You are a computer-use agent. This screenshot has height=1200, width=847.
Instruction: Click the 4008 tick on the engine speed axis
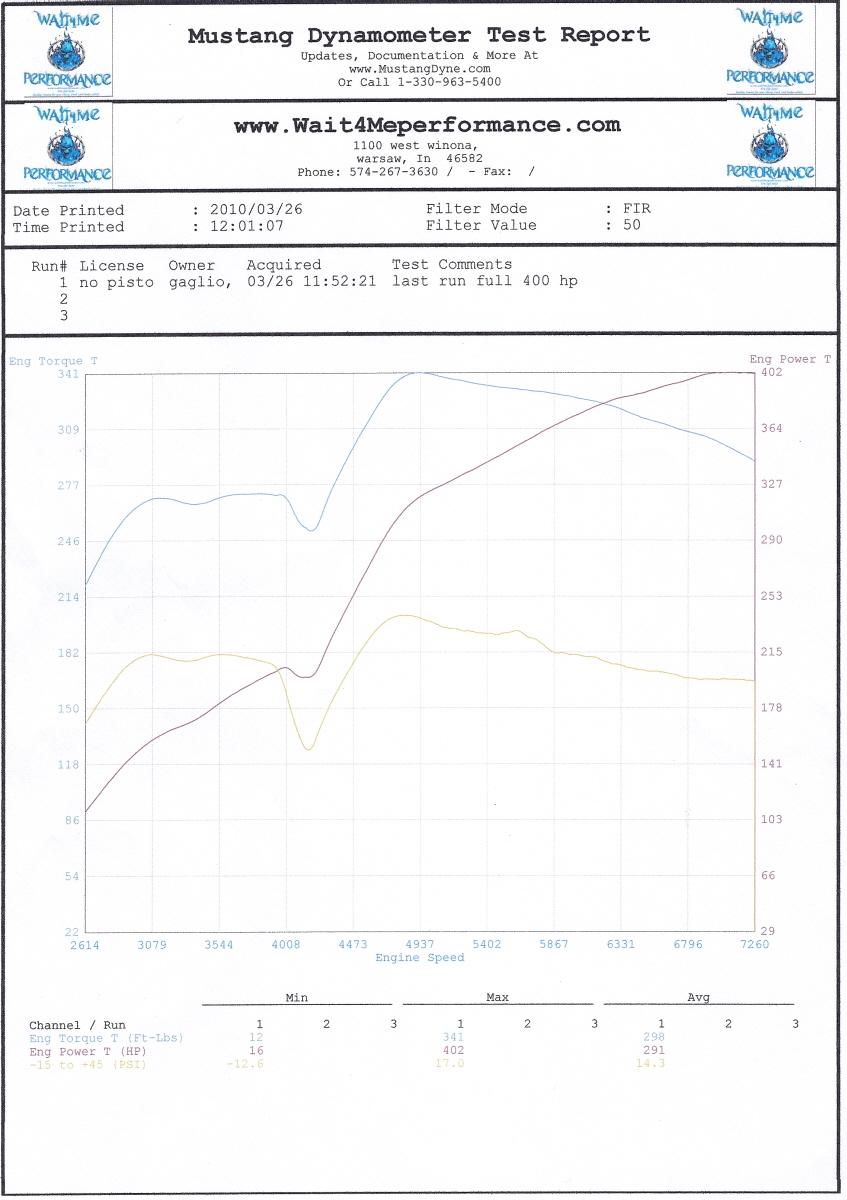tap(286, 945)
